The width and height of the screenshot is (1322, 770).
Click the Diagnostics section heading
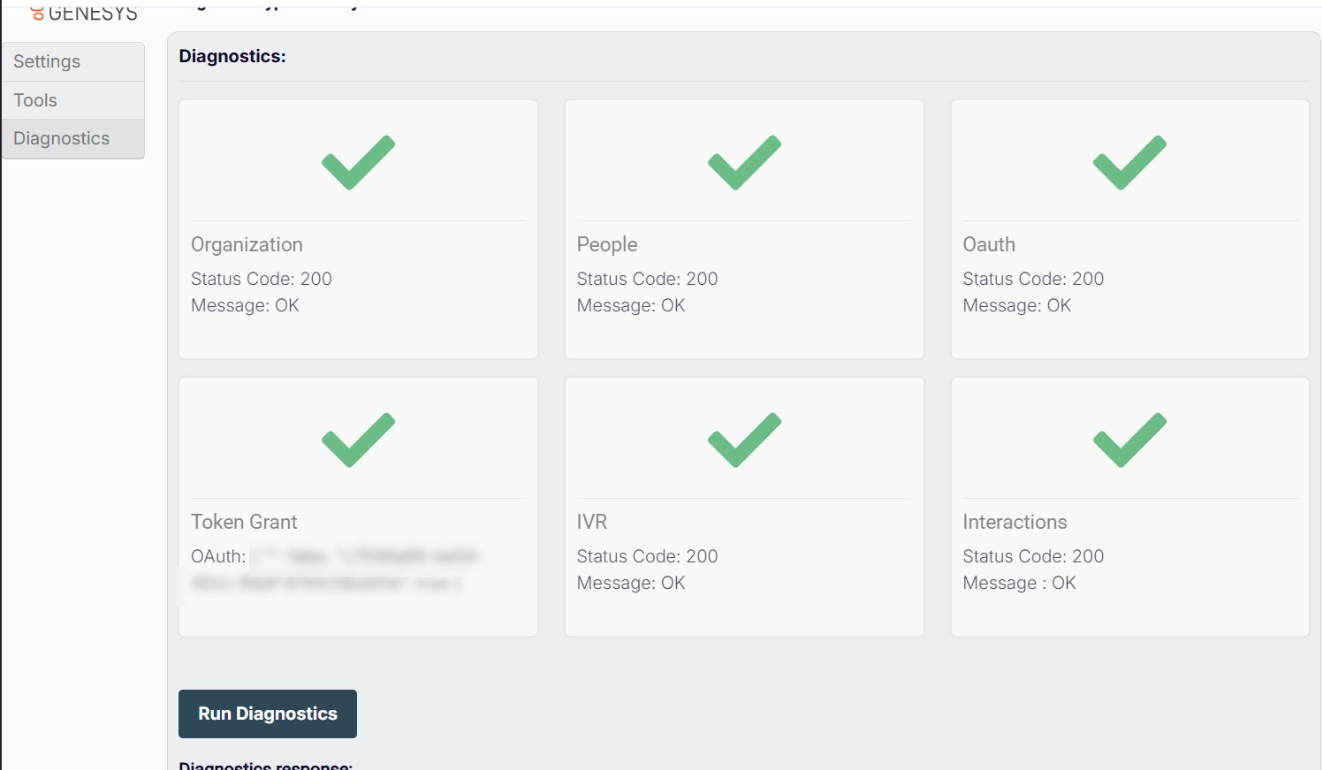(x=232, y=57)
